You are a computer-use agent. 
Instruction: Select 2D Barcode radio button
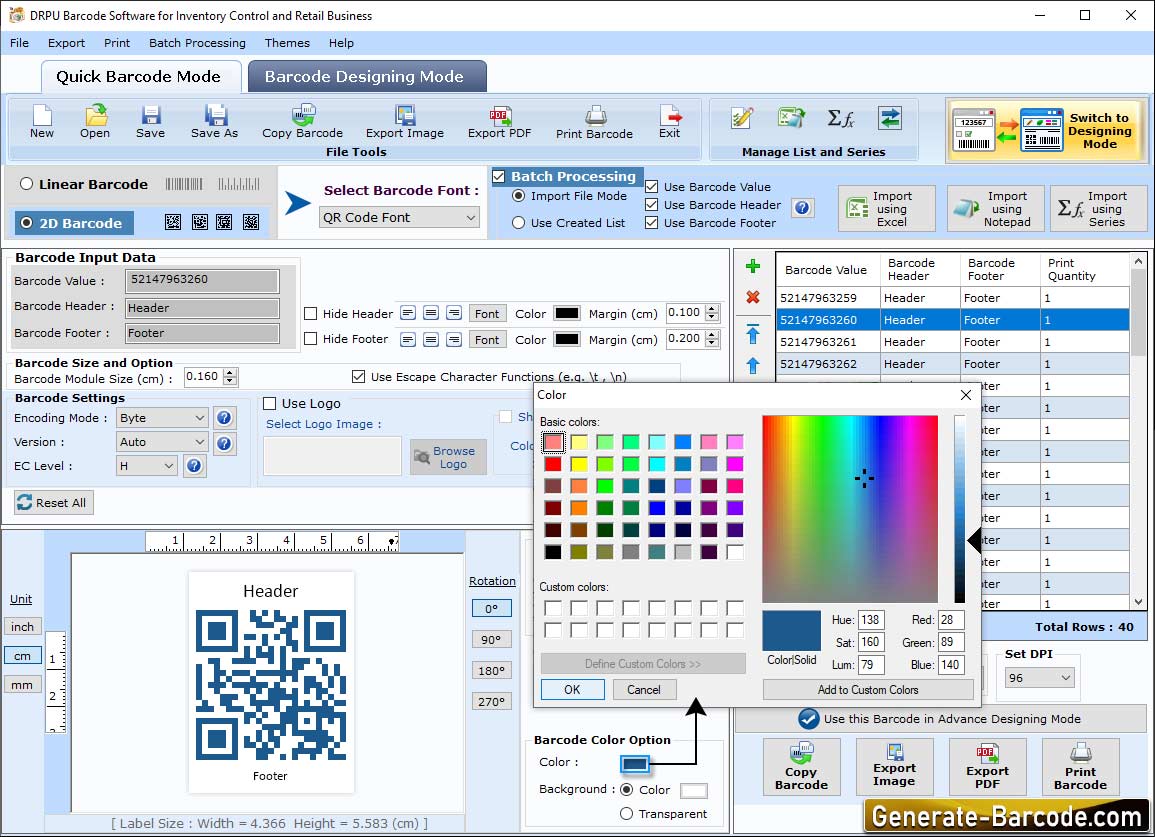[27, 223]
